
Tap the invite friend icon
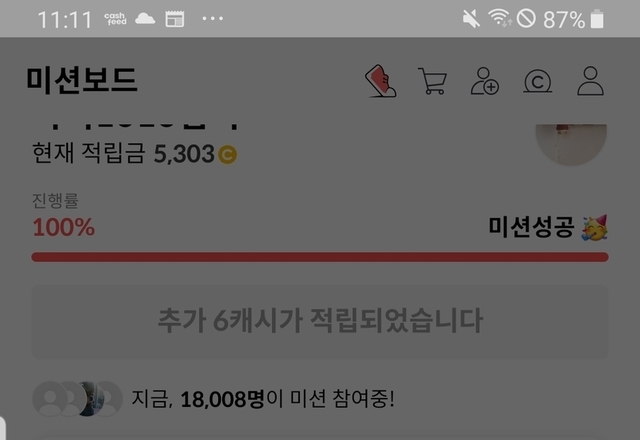485,81
